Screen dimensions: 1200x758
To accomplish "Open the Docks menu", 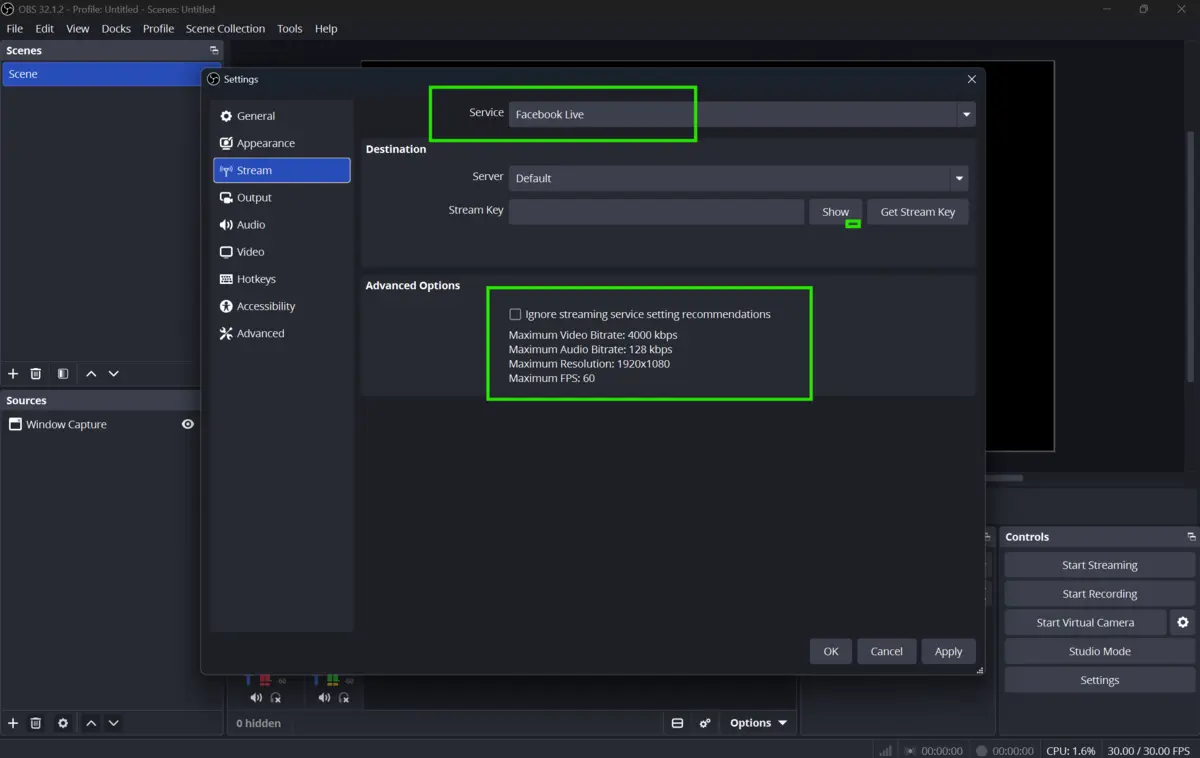I will click(116, 28).
